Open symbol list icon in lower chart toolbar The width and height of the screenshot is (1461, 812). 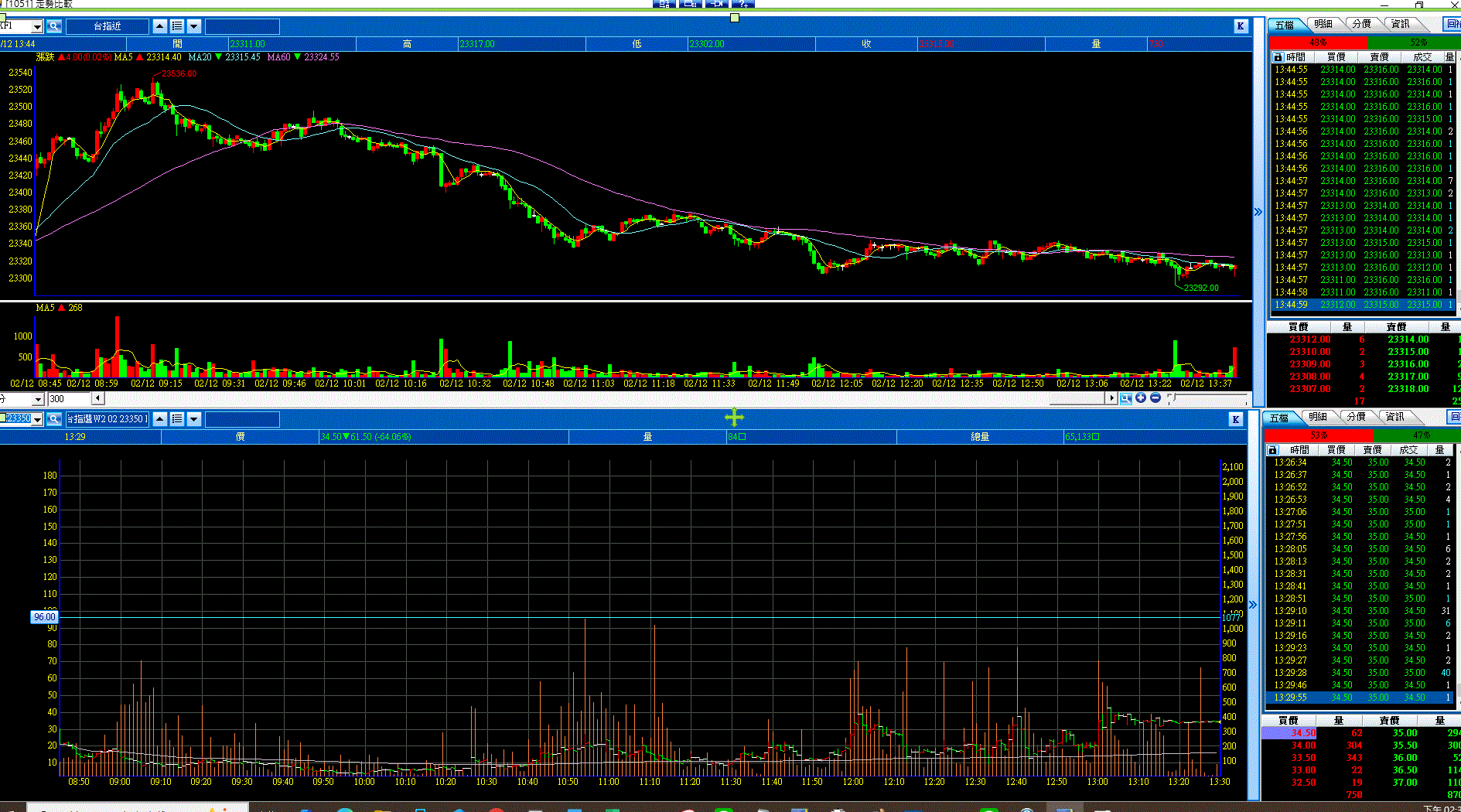pos(177,419)
